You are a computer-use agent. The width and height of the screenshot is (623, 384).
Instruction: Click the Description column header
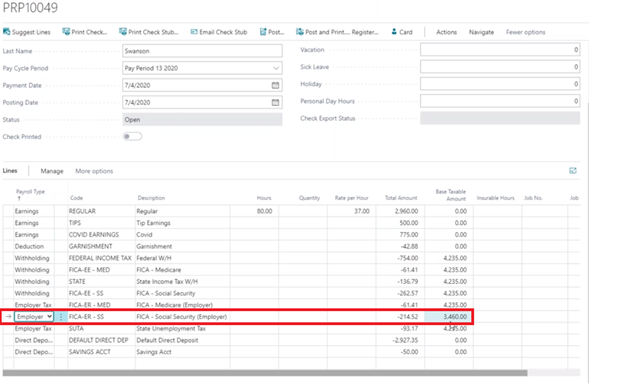click(151, 198)
